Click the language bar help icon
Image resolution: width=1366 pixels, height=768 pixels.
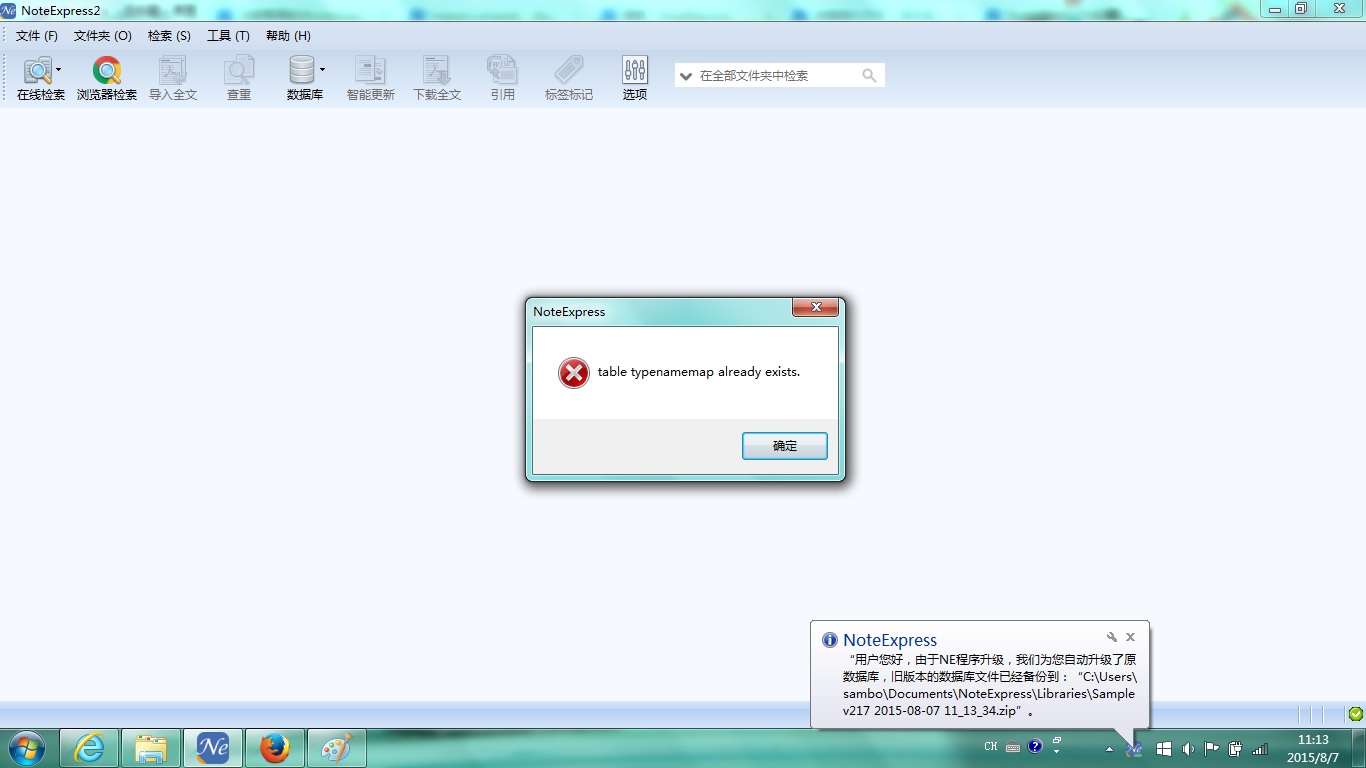1035,746
